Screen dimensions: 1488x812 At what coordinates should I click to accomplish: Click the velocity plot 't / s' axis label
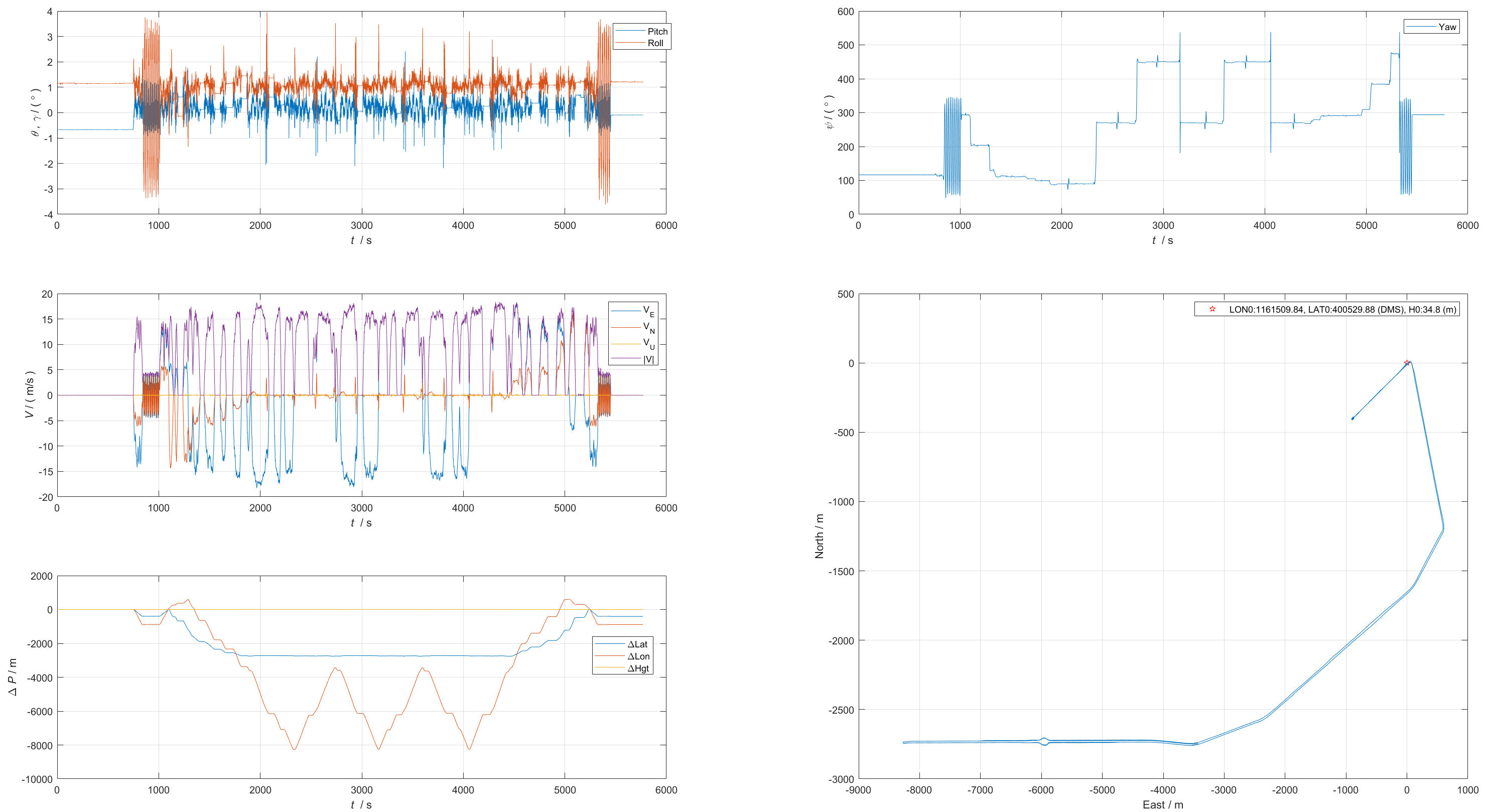[x=361, y=522]
